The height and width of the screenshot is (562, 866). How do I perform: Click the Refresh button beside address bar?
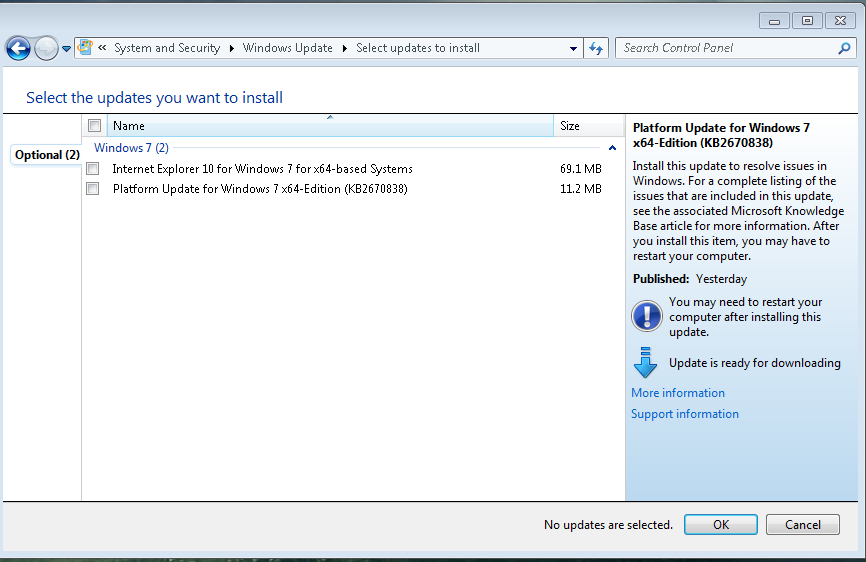click(596, 48)
